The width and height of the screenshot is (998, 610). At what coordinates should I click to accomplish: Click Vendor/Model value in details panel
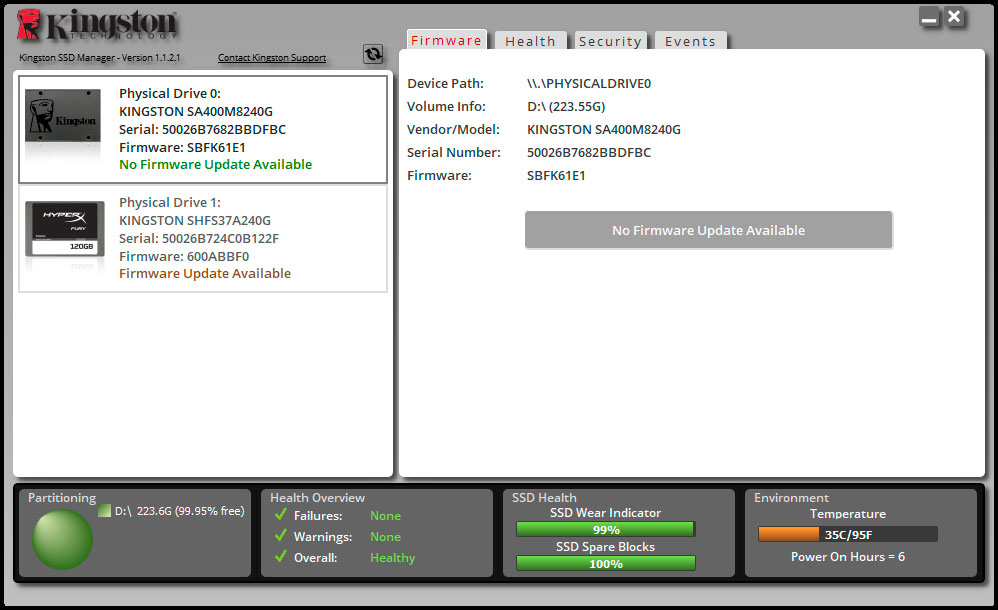click(603, 129)
